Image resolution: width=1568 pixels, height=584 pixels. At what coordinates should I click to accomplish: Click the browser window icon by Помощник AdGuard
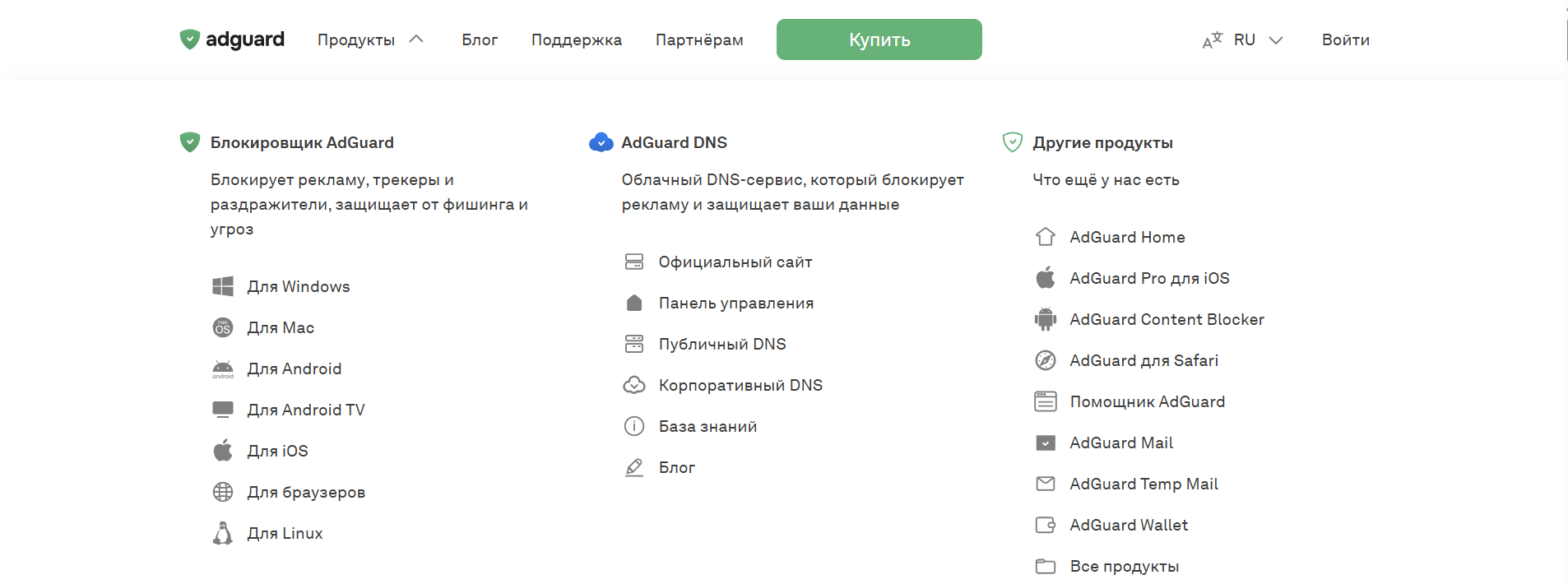click(1046, 401)
